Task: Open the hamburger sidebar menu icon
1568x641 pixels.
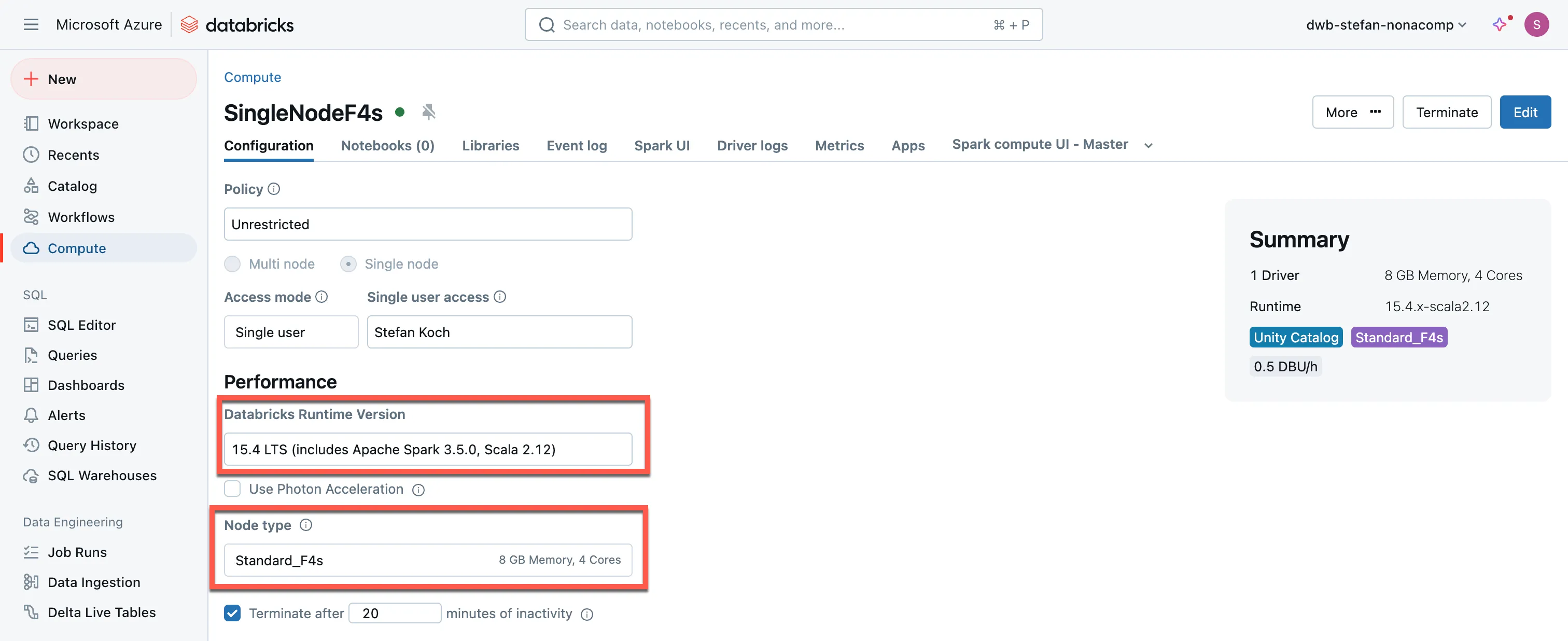Action: 31,24
